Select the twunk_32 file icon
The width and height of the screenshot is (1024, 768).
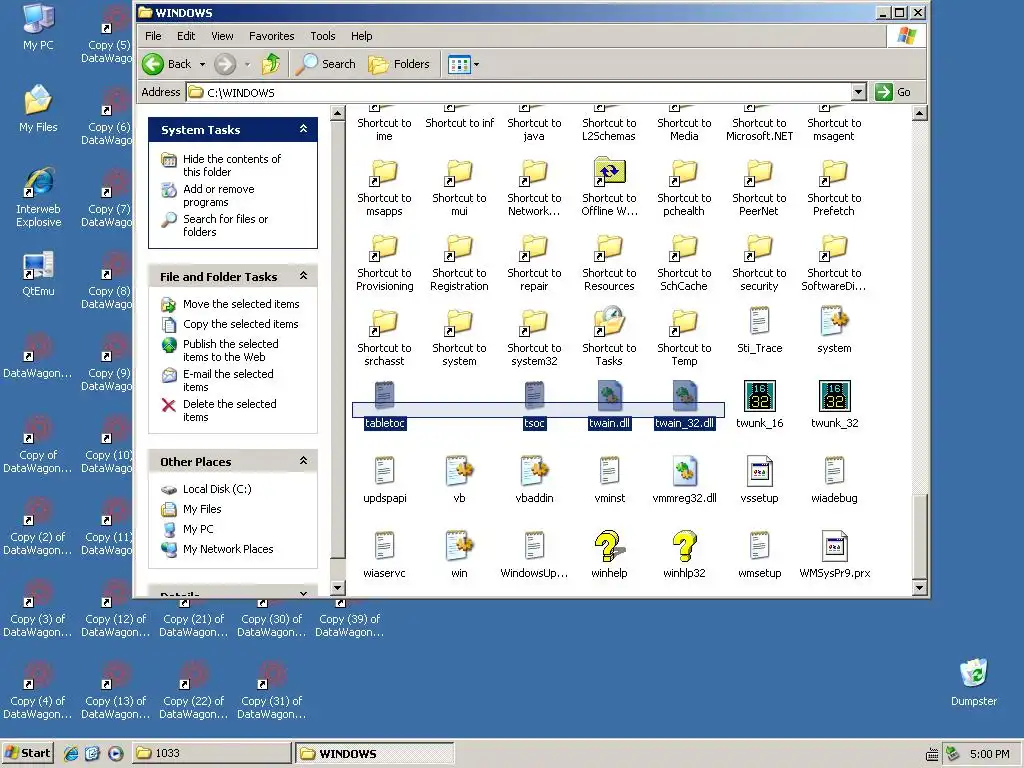[835, 396]
